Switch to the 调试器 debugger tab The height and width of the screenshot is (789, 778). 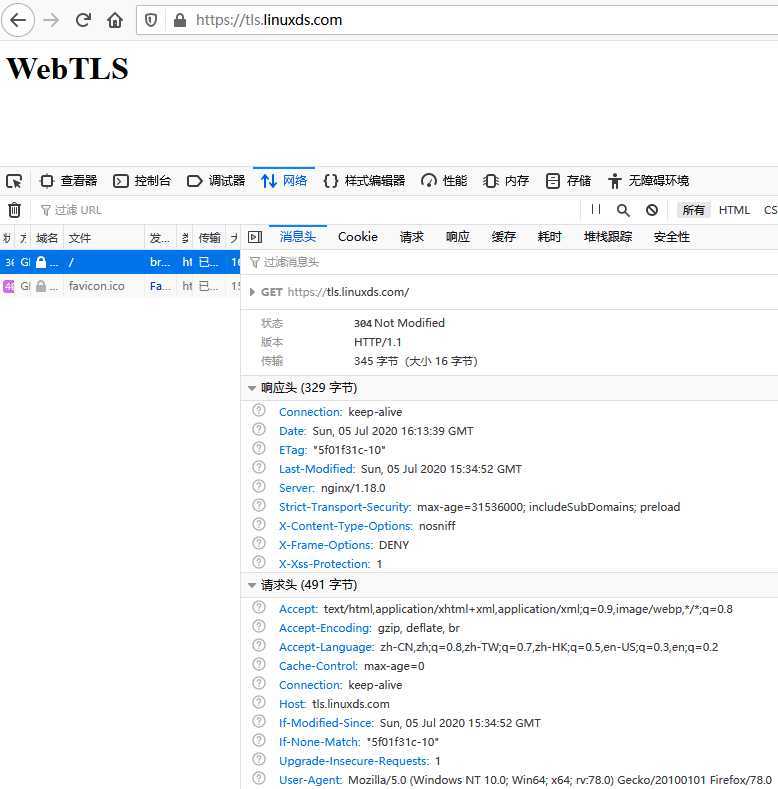(x=216, y=181)
